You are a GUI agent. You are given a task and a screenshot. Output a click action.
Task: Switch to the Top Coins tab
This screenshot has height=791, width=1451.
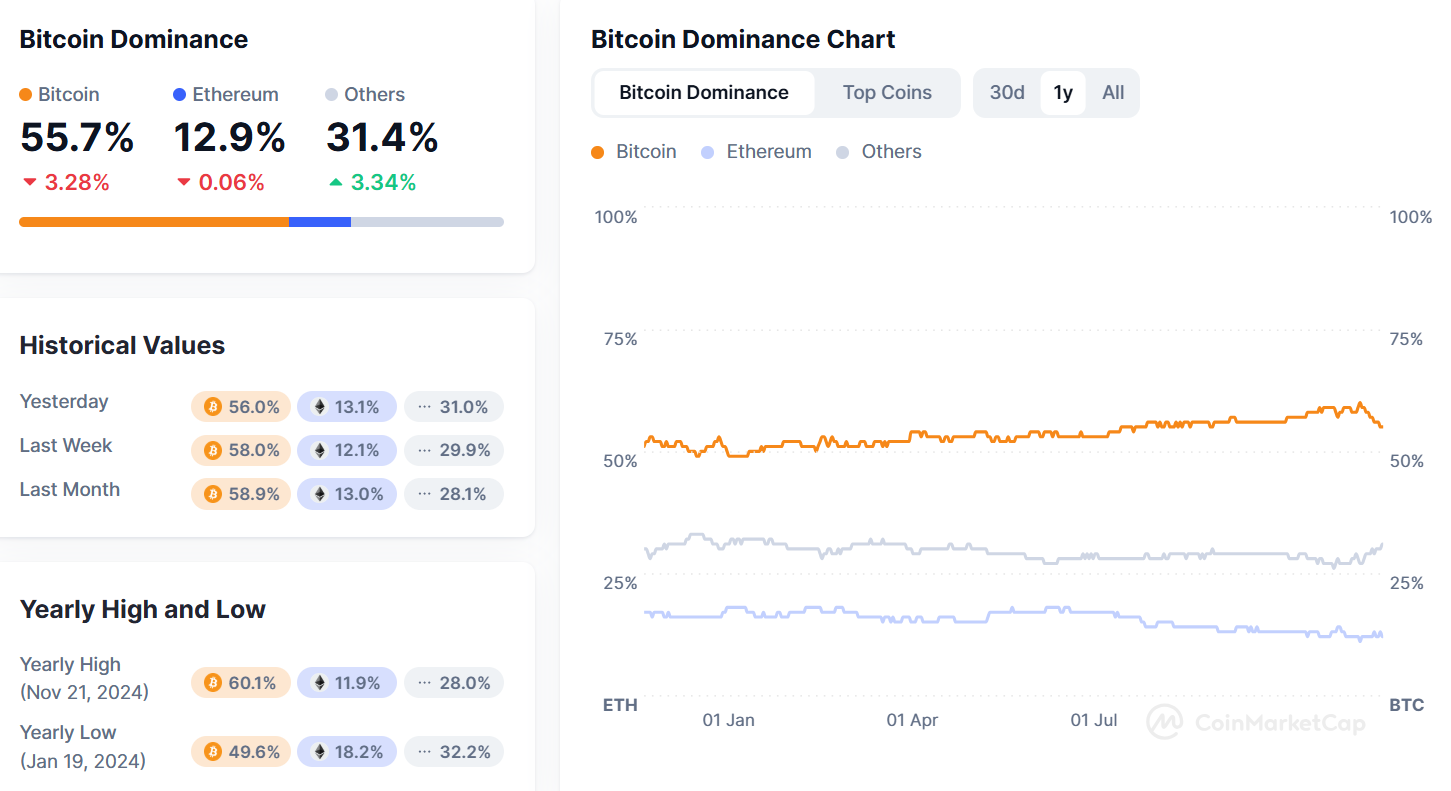click(x=887, y=93)
